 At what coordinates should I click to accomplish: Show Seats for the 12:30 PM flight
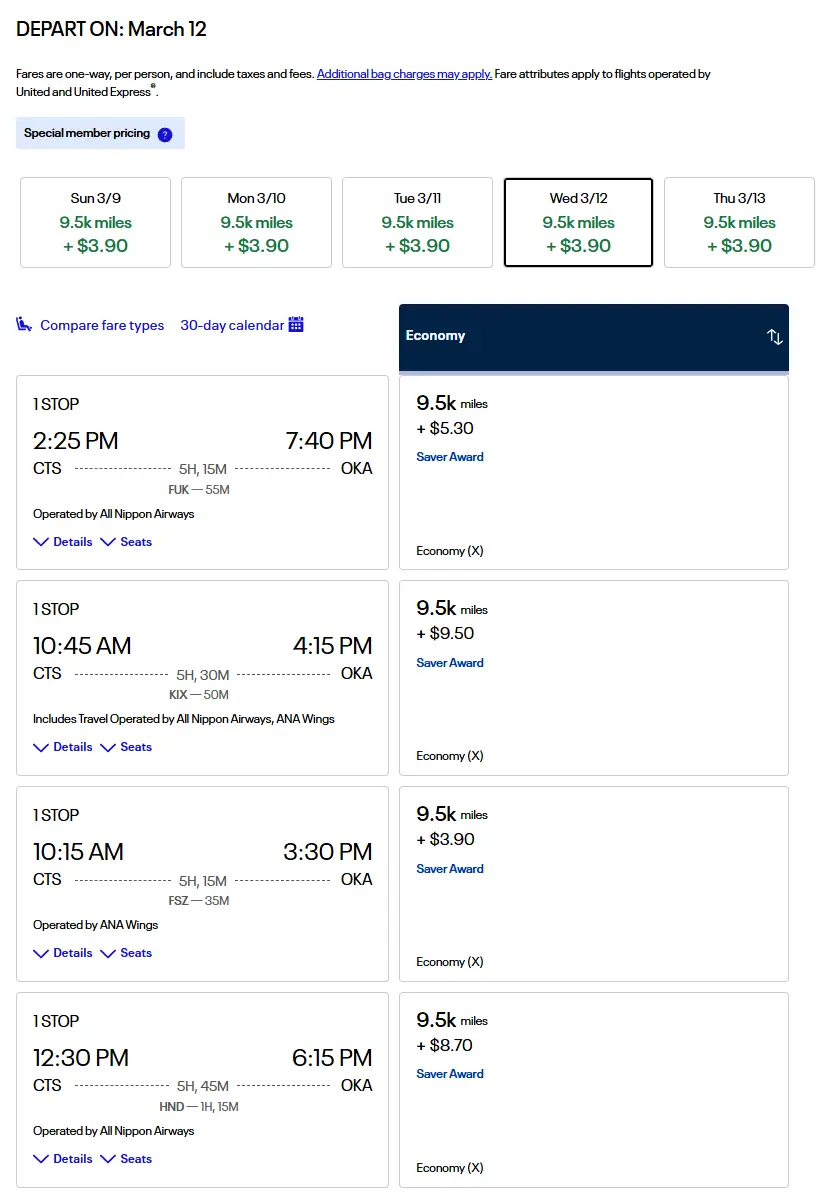pos(127,1159)
